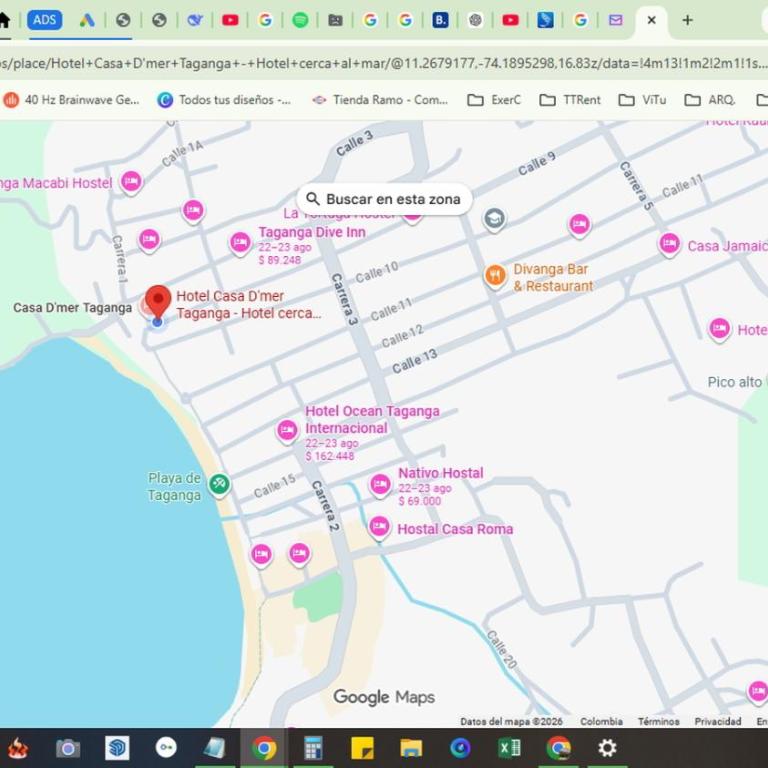Select the Macabi Hostel pin

click(131, 182)
